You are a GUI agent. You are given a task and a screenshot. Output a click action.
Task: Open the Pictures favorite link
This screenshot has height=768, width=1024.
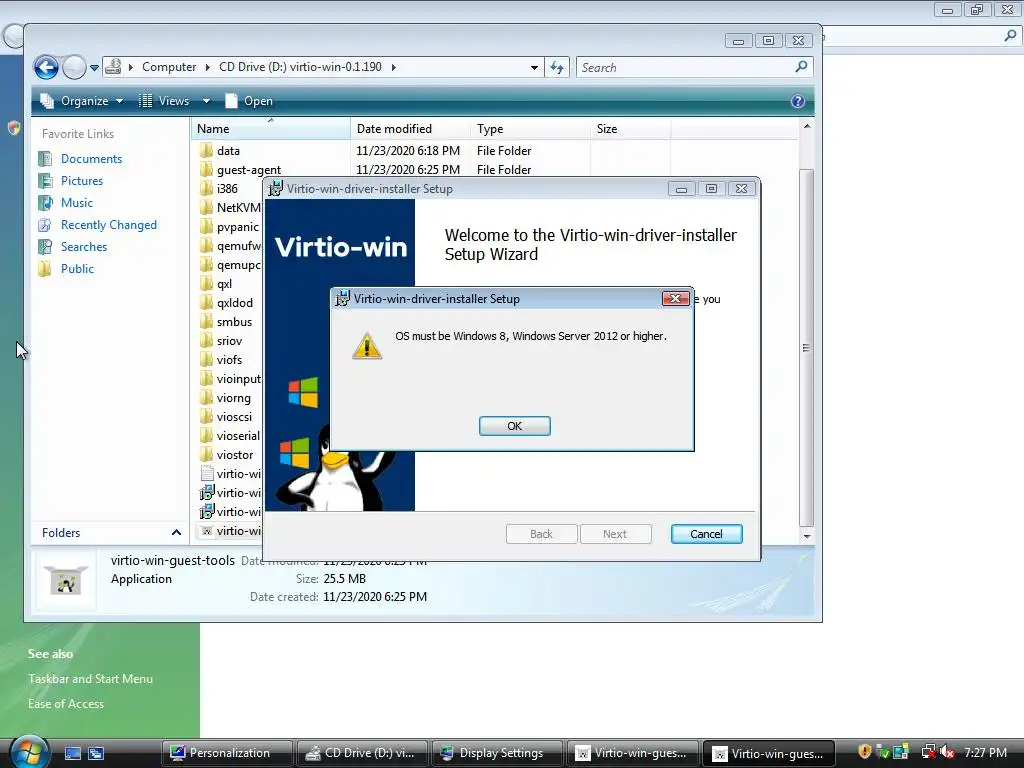tap(82, 181)
